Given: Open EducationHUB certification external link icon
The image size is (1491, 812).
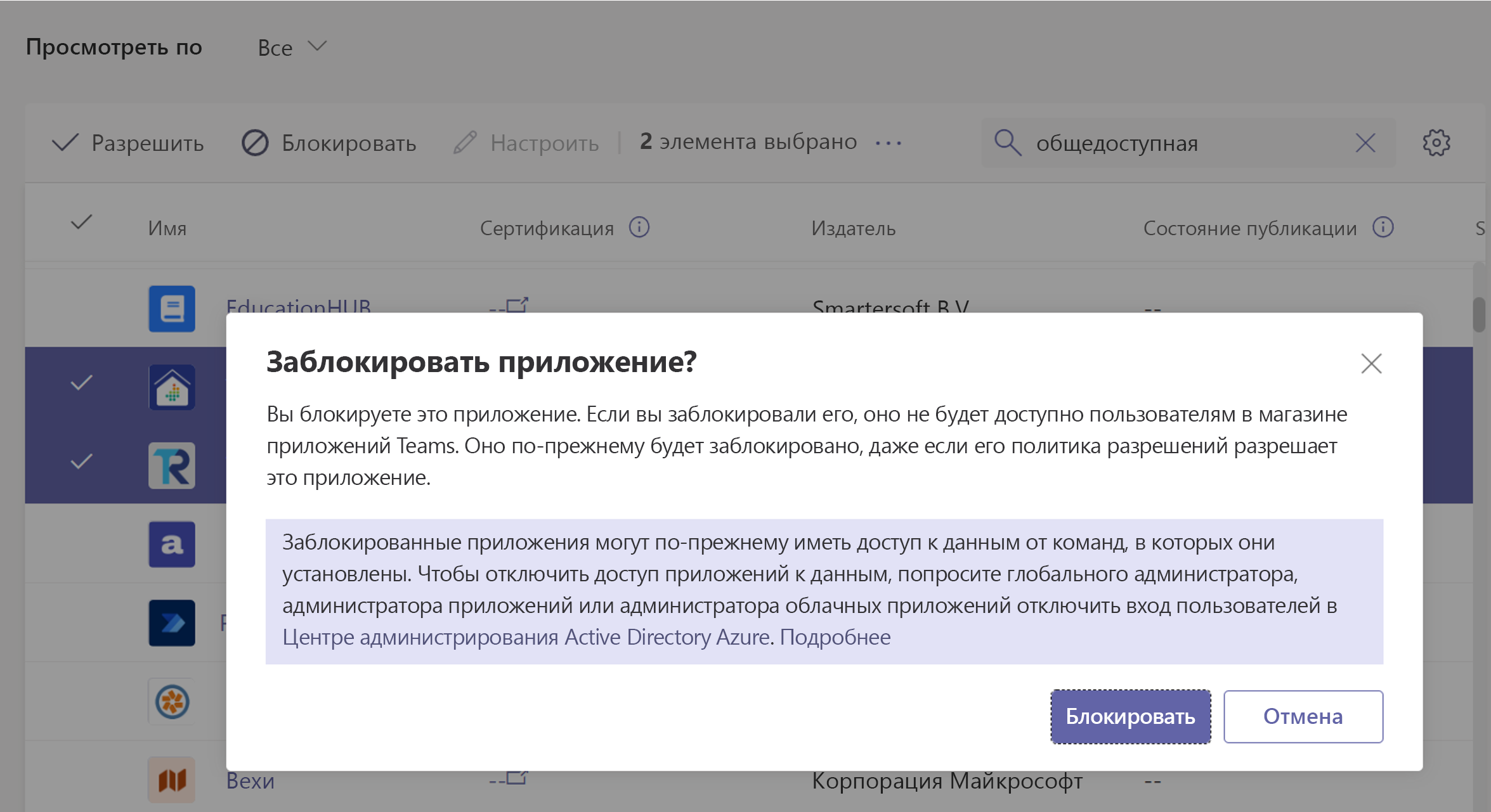Looking at the screenshot, I should [x=517, y=305].
